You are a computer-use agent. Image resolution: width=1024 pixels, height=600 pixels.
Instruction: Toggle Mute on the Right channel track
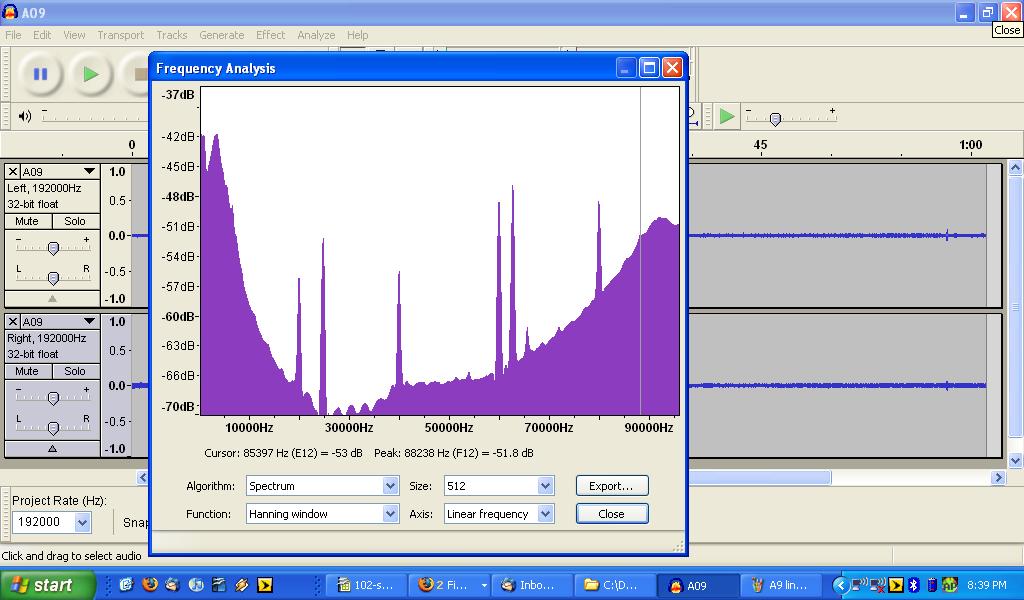28,371
